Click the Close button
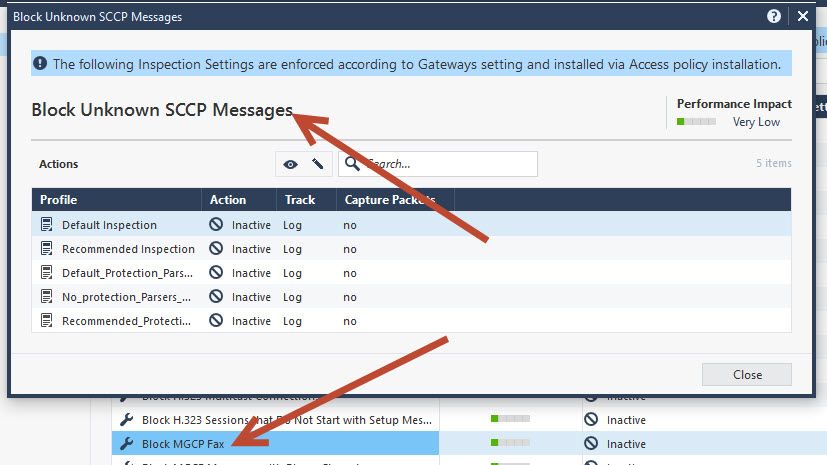827x465 pixels. (746, 374)
